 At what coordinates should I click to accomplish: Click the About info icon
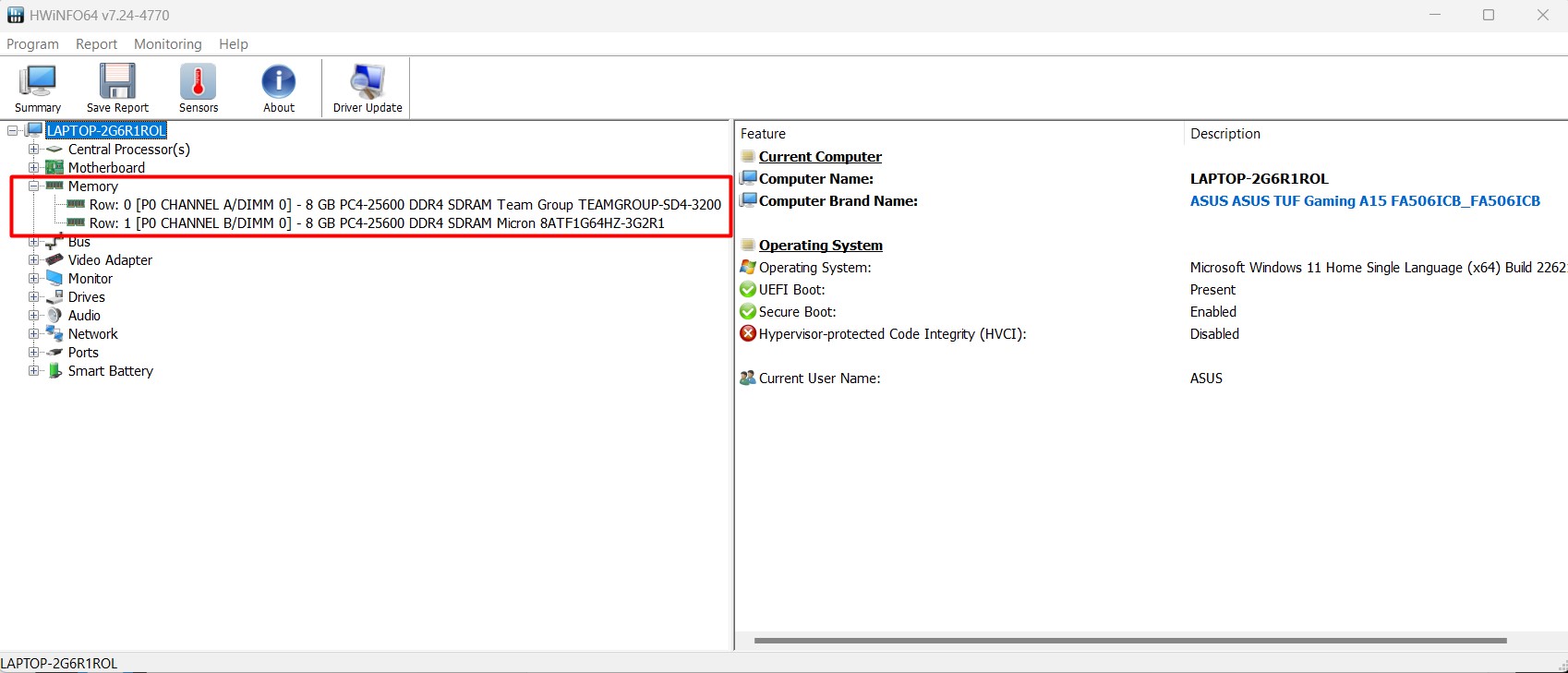coord(278,81)
